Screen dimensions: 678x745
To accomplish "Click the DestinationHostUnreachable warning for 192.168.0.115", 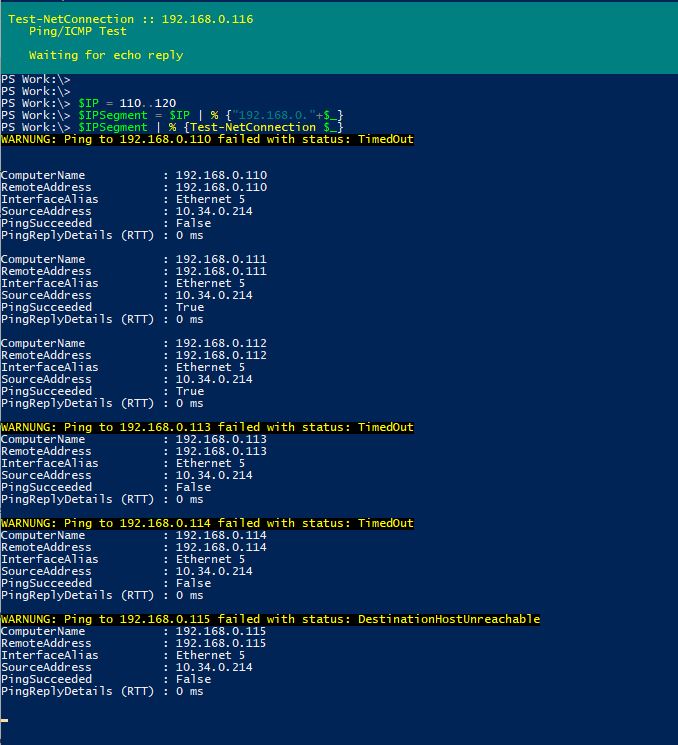I will tap(270, 619).
